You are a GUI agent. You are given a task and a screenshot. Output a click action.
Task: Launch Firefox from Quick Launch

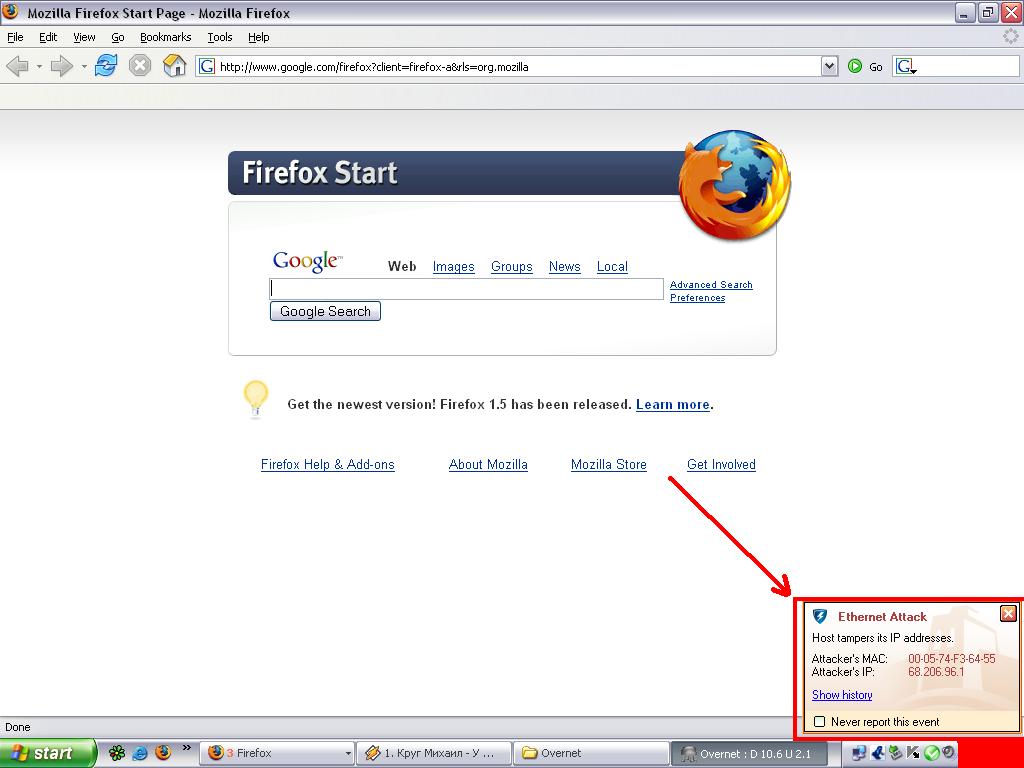tap(163, 753)
